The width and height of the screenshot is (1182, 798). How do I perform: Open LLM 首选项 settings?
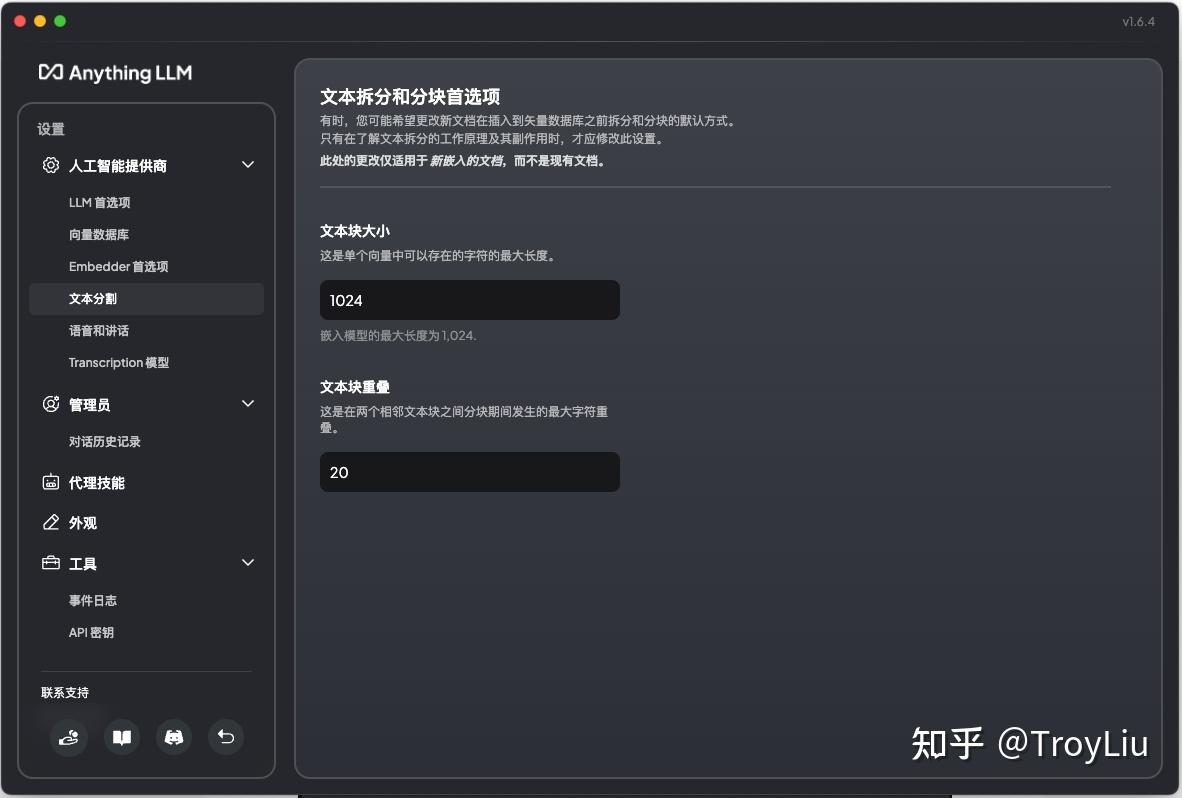click(x=100, y=203)
